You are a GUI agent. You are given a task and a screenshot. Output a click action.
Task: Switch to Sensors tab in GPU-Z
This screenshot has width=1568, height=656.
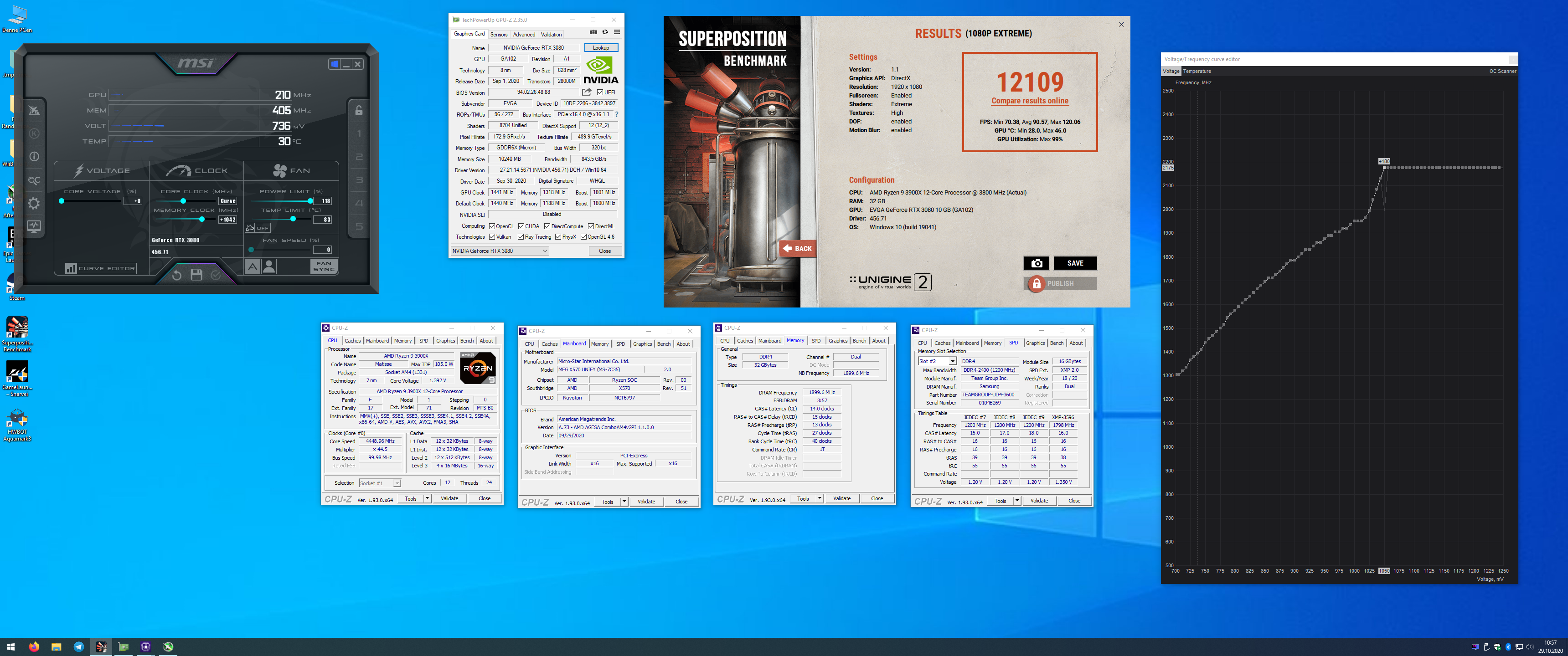click(499, 35)
